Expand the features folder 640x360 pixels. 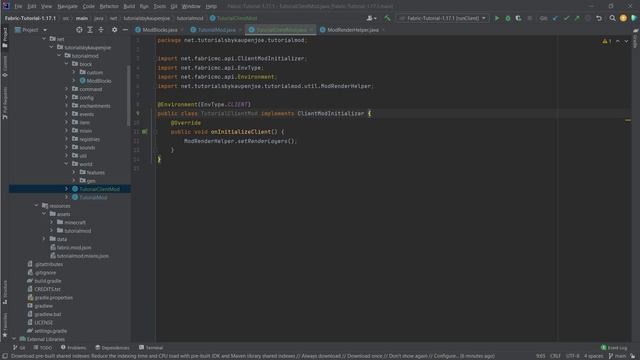point(74,172)
